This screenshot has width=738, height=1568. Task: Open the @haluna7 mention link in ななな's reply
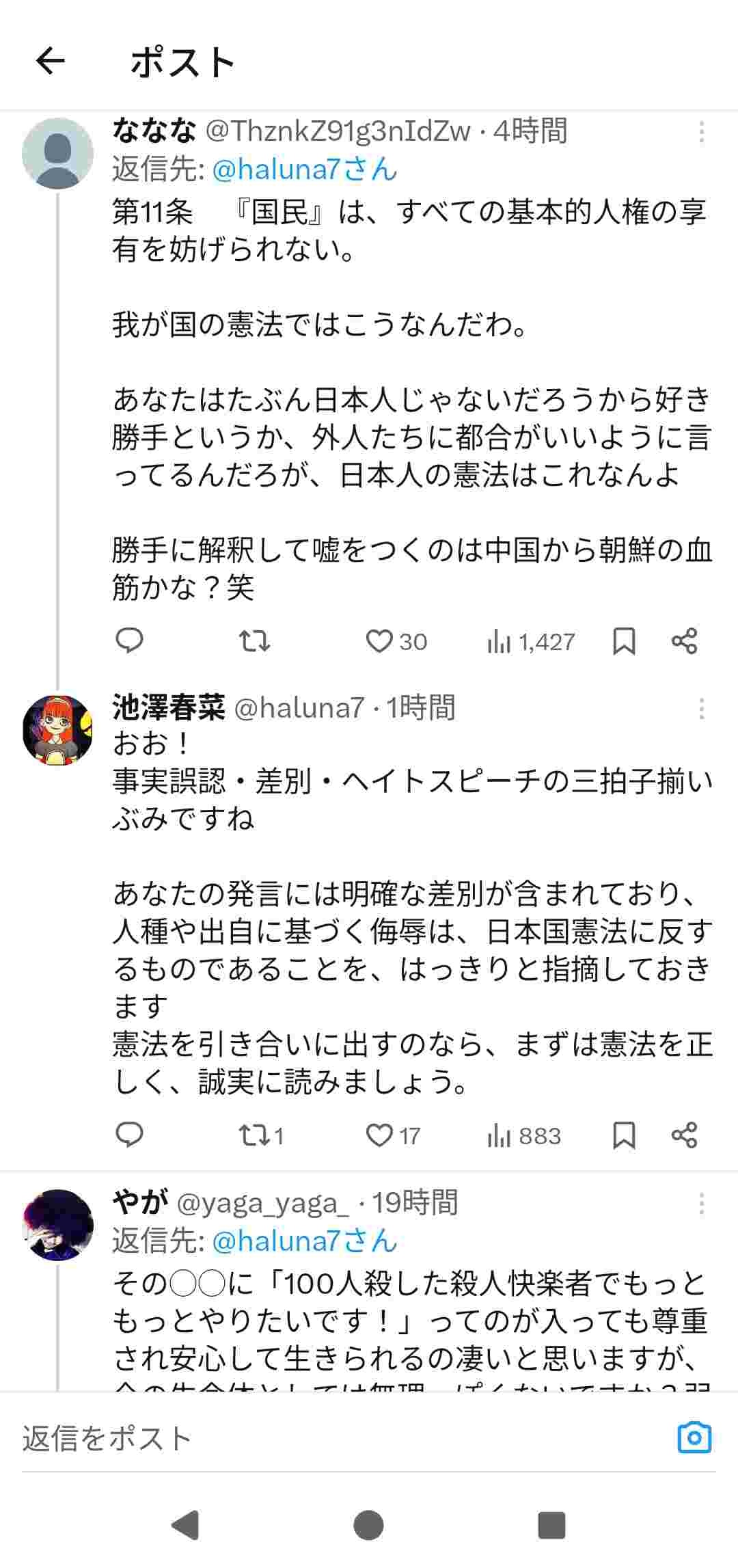coord(304,169)
